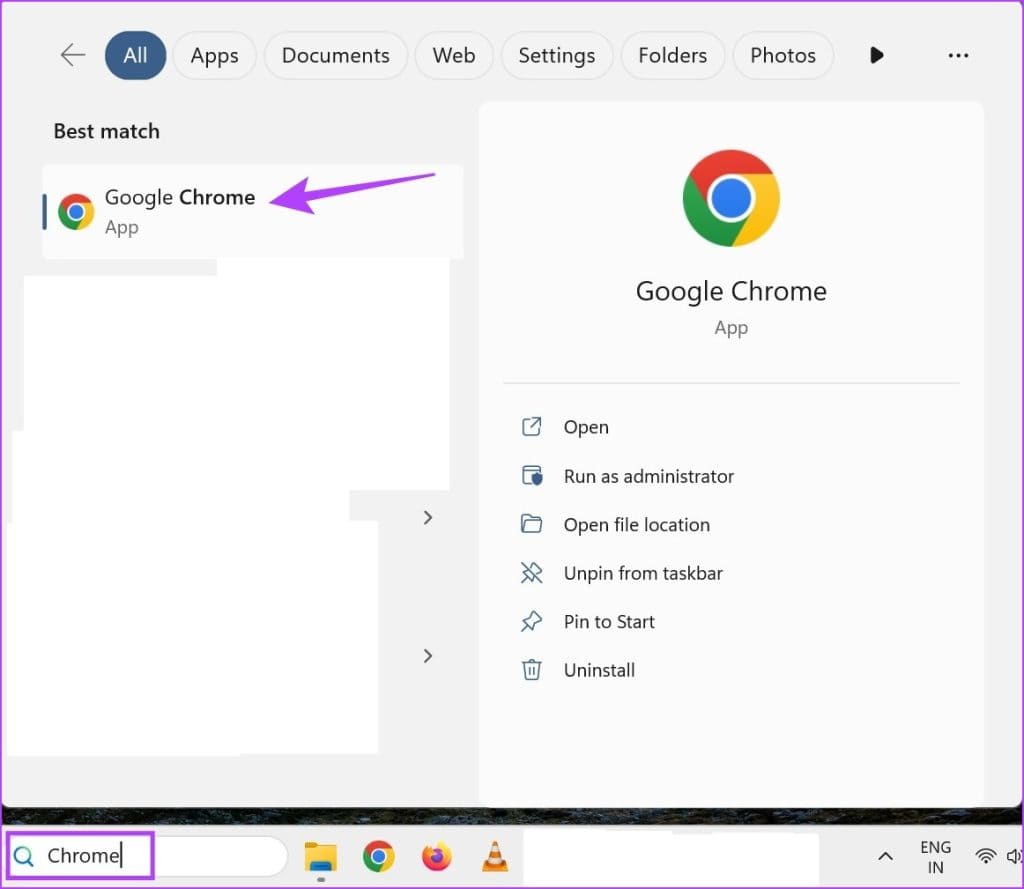Viewport: 1024px width, 889px height.
Task: Click the magnifier icon in taskbar search
Action: coord(24,856)
